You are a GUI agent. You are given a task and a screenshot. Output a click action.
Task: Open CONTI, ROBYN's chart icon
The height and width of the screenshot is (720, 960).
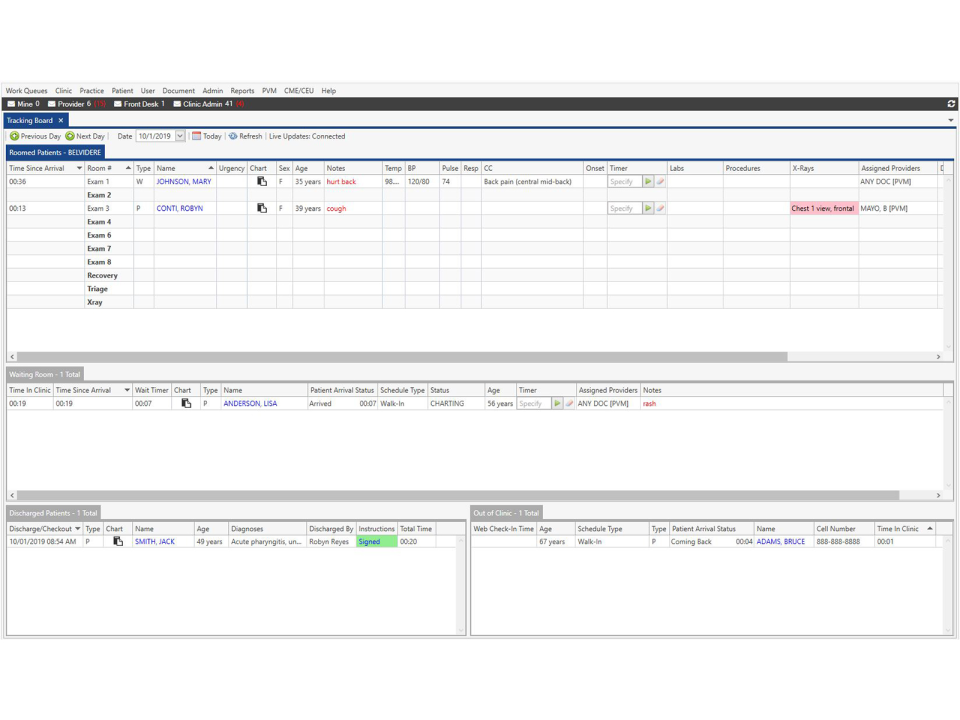(262, 208)
